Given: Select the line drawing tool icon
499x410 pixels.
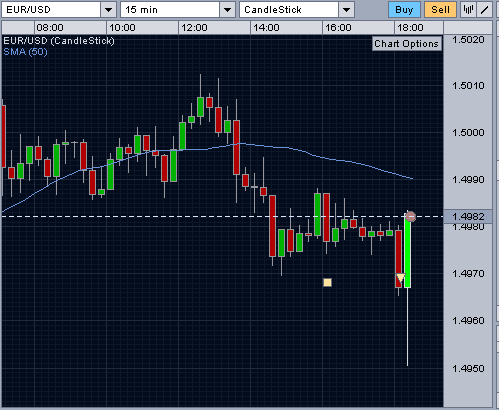Looking at the screenshot, I should (x=484, y=10).
